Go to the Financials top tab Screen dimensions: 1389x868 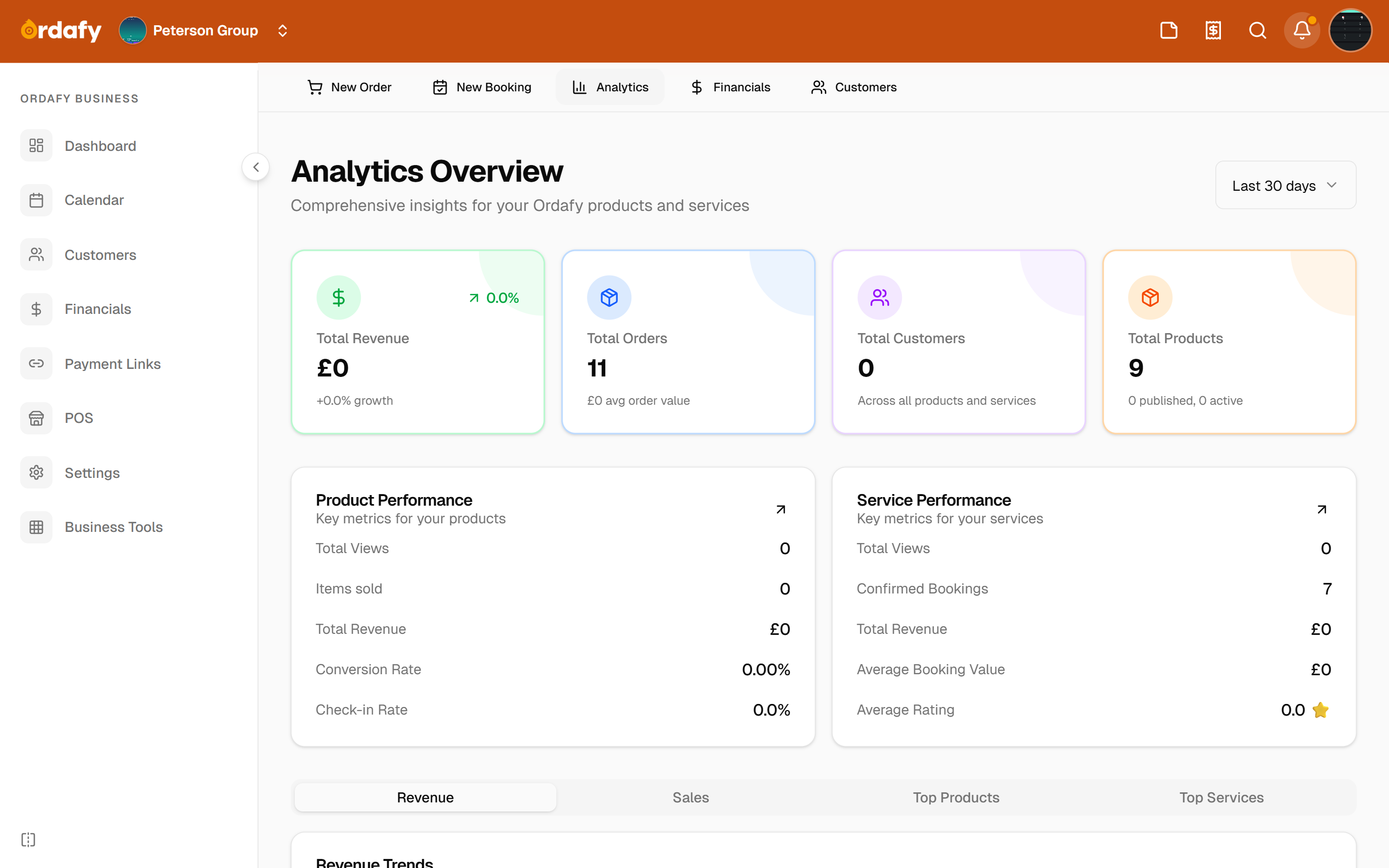click(730, 87)
